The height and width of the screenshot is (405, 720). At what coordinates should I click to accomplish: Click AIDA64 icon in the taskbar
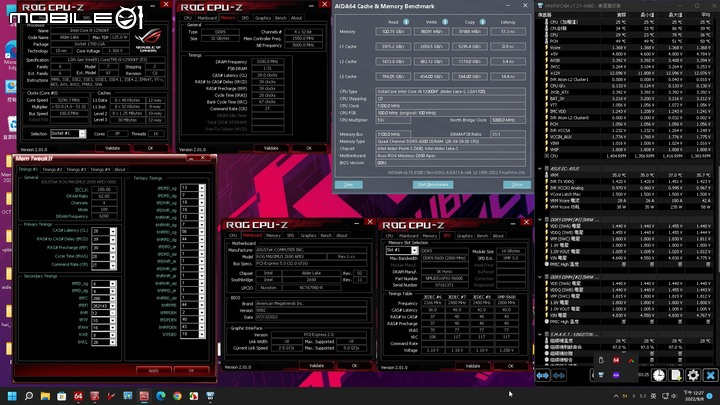(78, 396)
